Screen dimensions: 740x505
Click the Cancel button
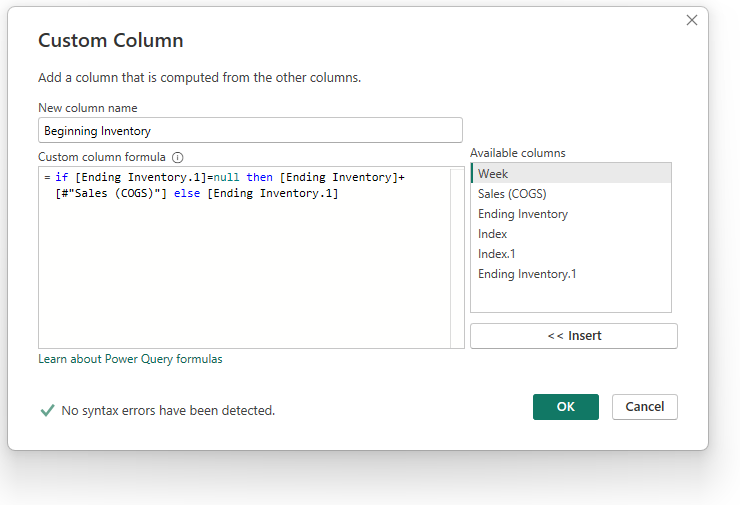click(x=645, y=406)
